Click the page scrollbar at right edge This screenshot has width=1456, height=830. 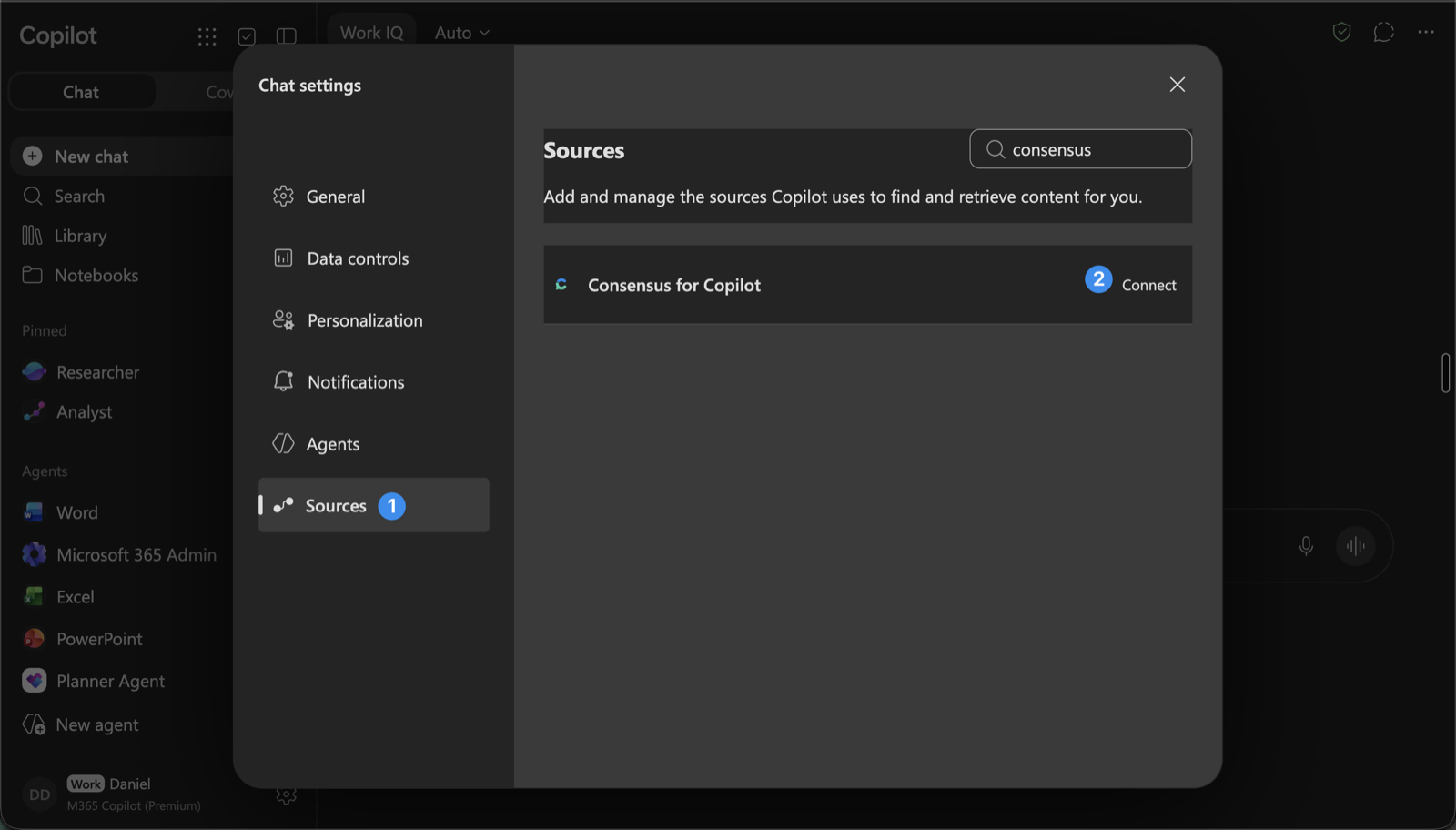[1445, 373]
